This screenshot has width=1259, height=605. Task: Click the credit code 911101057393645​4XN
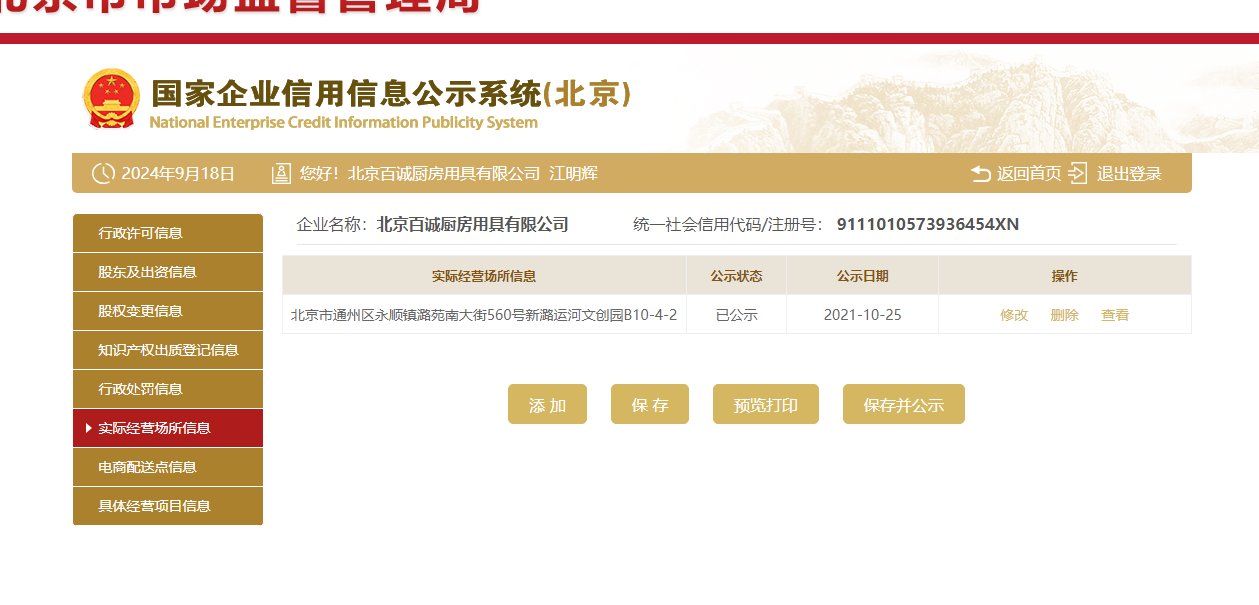928,224
